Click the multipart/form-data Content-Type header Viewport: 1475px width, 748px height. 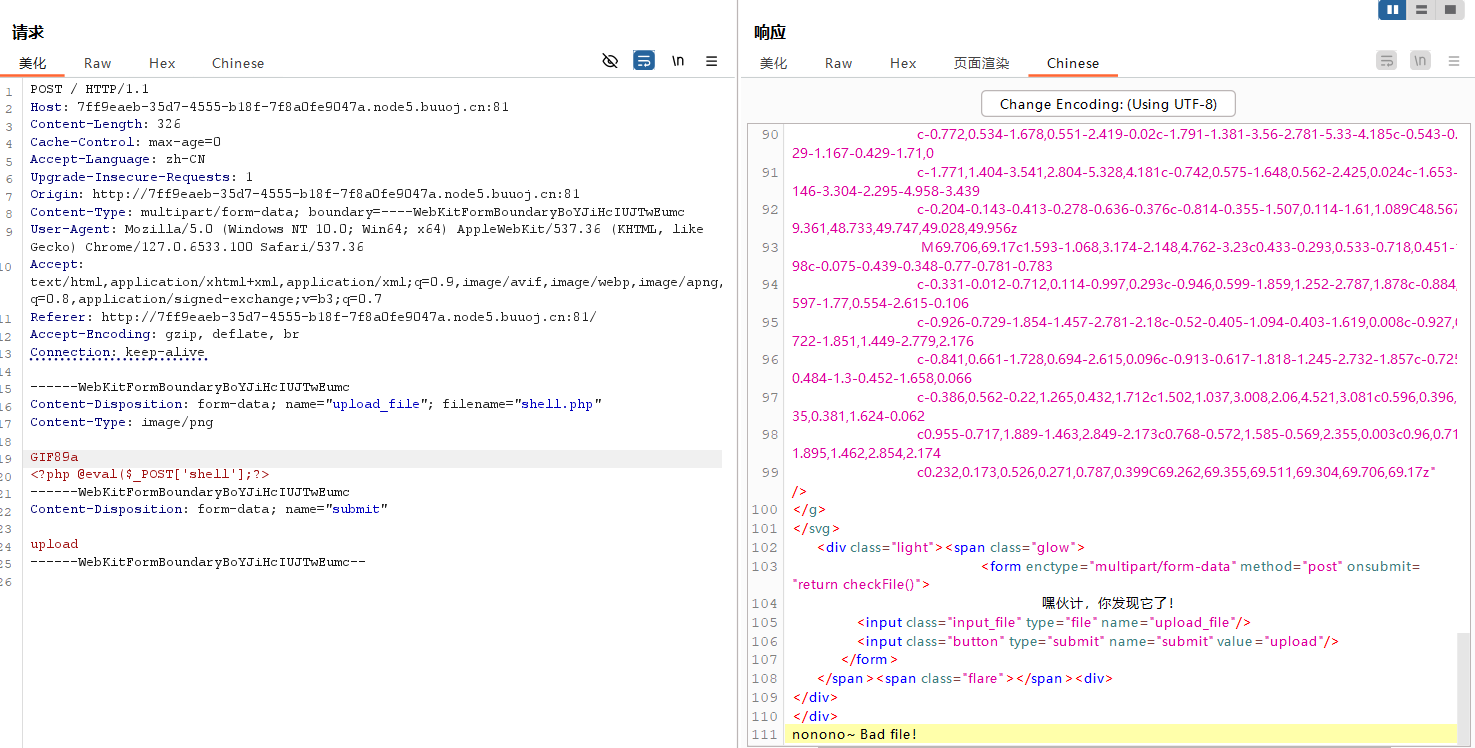point(357,212)
